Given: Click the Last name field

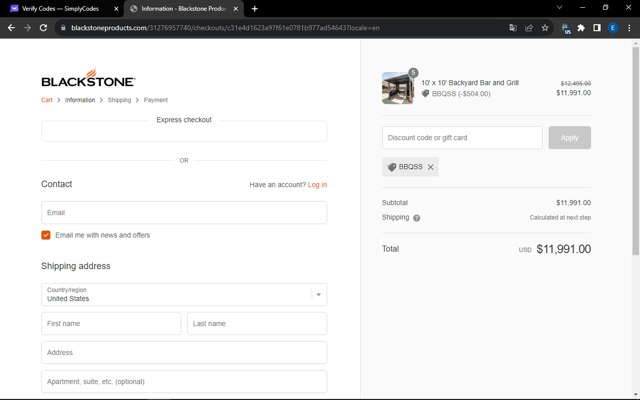Looking at the screenshot, I should [x=257, y=324].
